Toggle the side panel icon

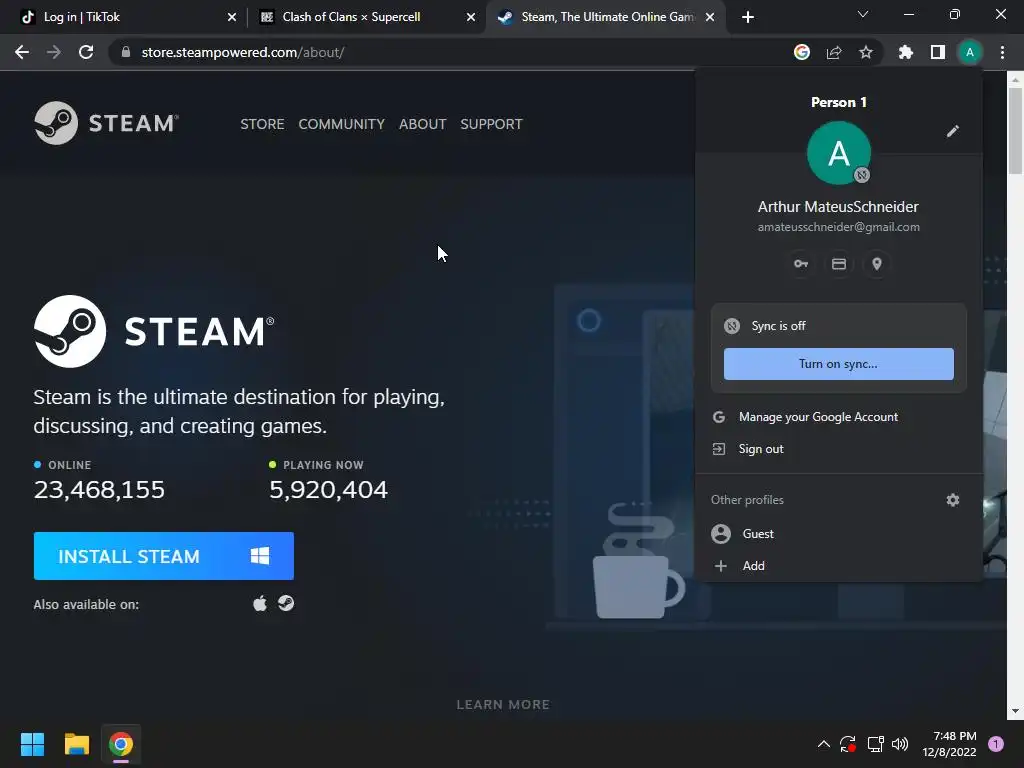[x=938, y=52]
